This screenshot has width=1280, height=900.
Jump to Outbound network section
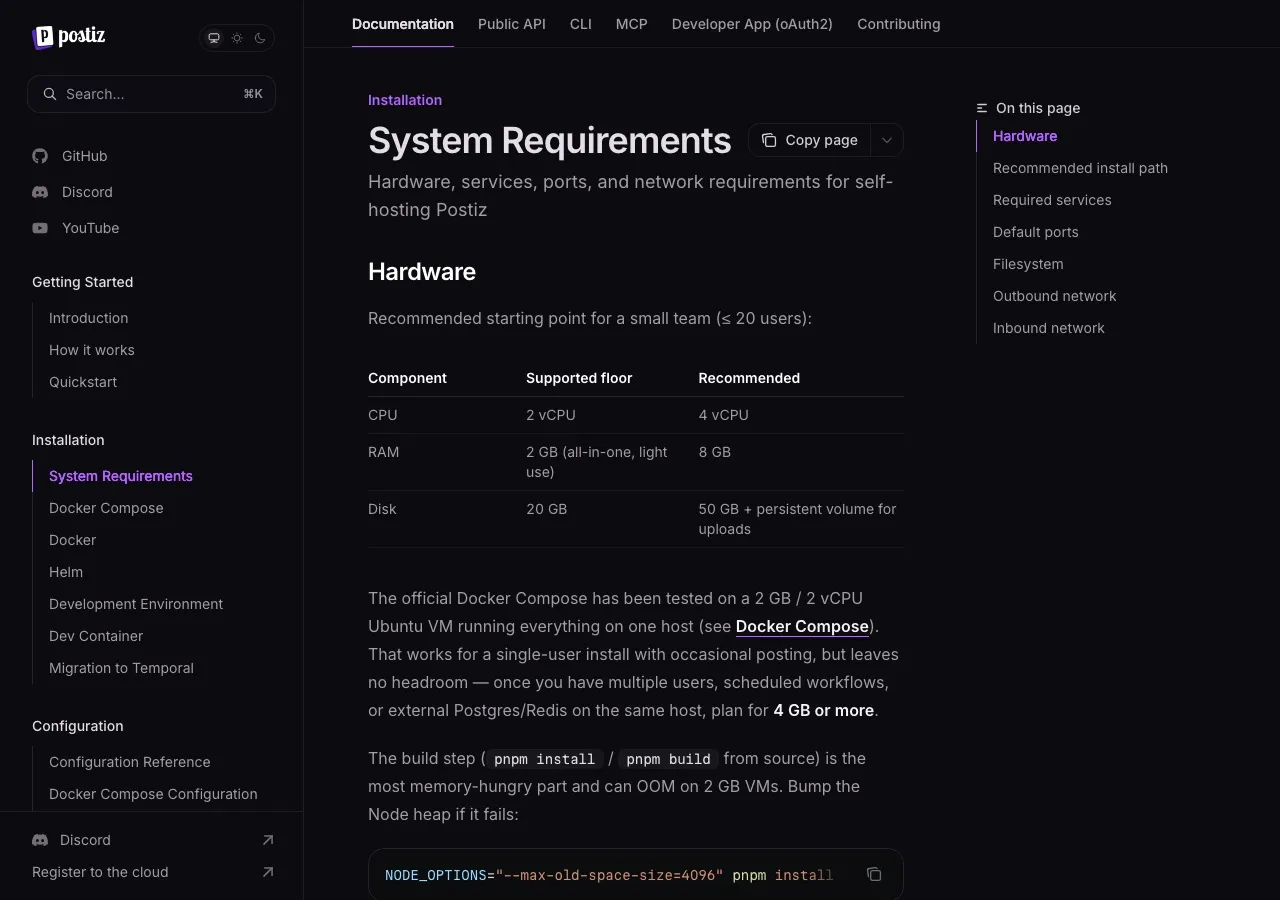pos(1055,296)
